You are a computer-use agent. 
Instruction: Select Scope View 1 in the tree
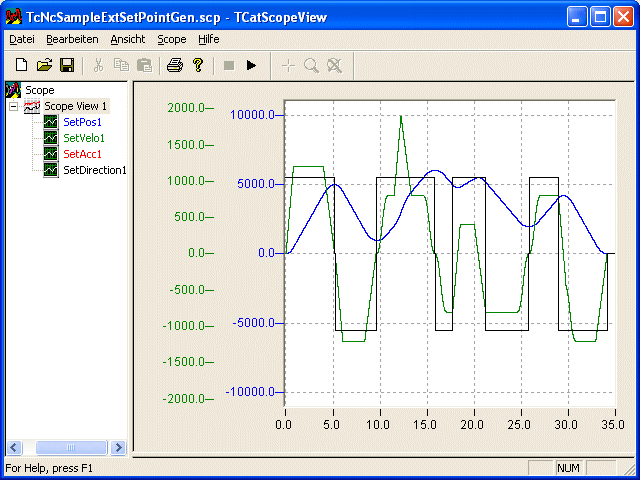point(76,106)
